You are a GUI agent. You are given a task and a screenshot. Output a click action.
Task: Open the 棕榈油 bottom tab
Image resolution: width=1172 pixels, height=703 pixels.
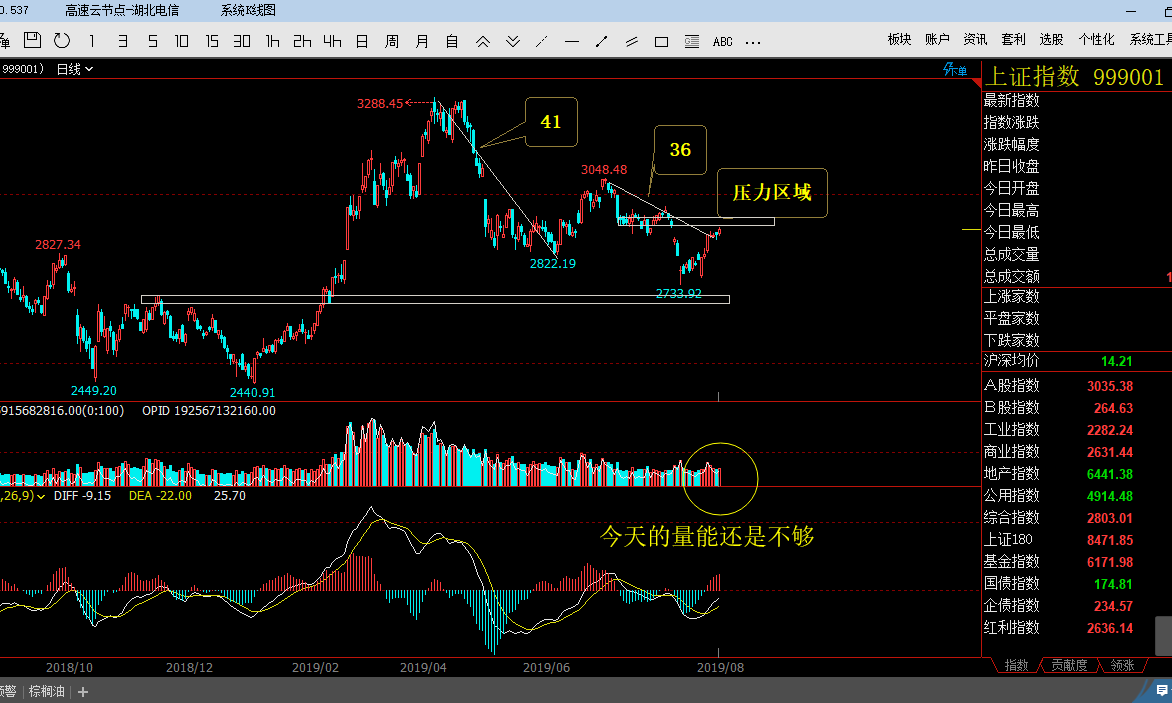[47, 692]
